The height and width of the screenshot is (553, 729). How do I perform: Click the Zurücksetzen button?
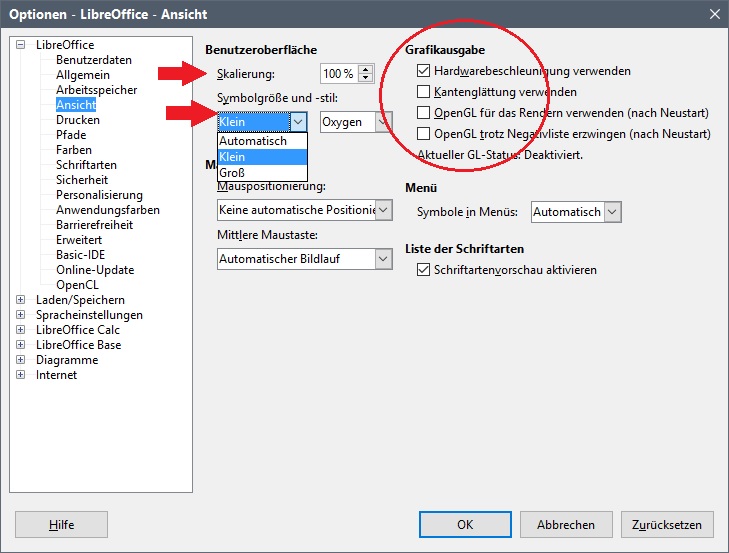(667, 525)
